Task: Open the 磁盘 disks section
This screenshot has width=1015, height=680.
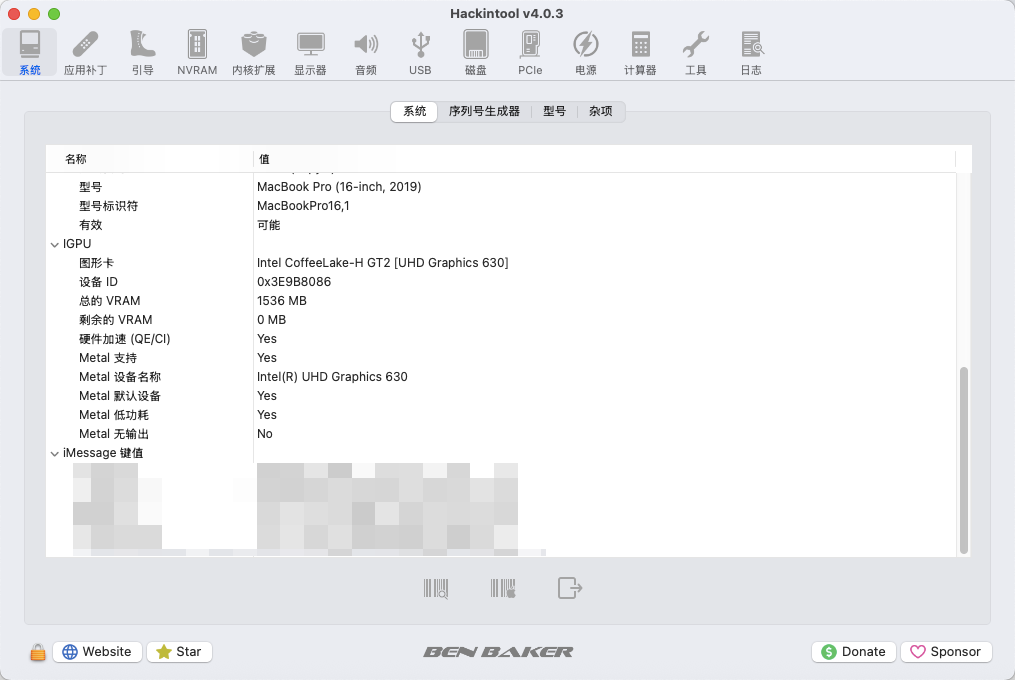Action: coord(476,52)
